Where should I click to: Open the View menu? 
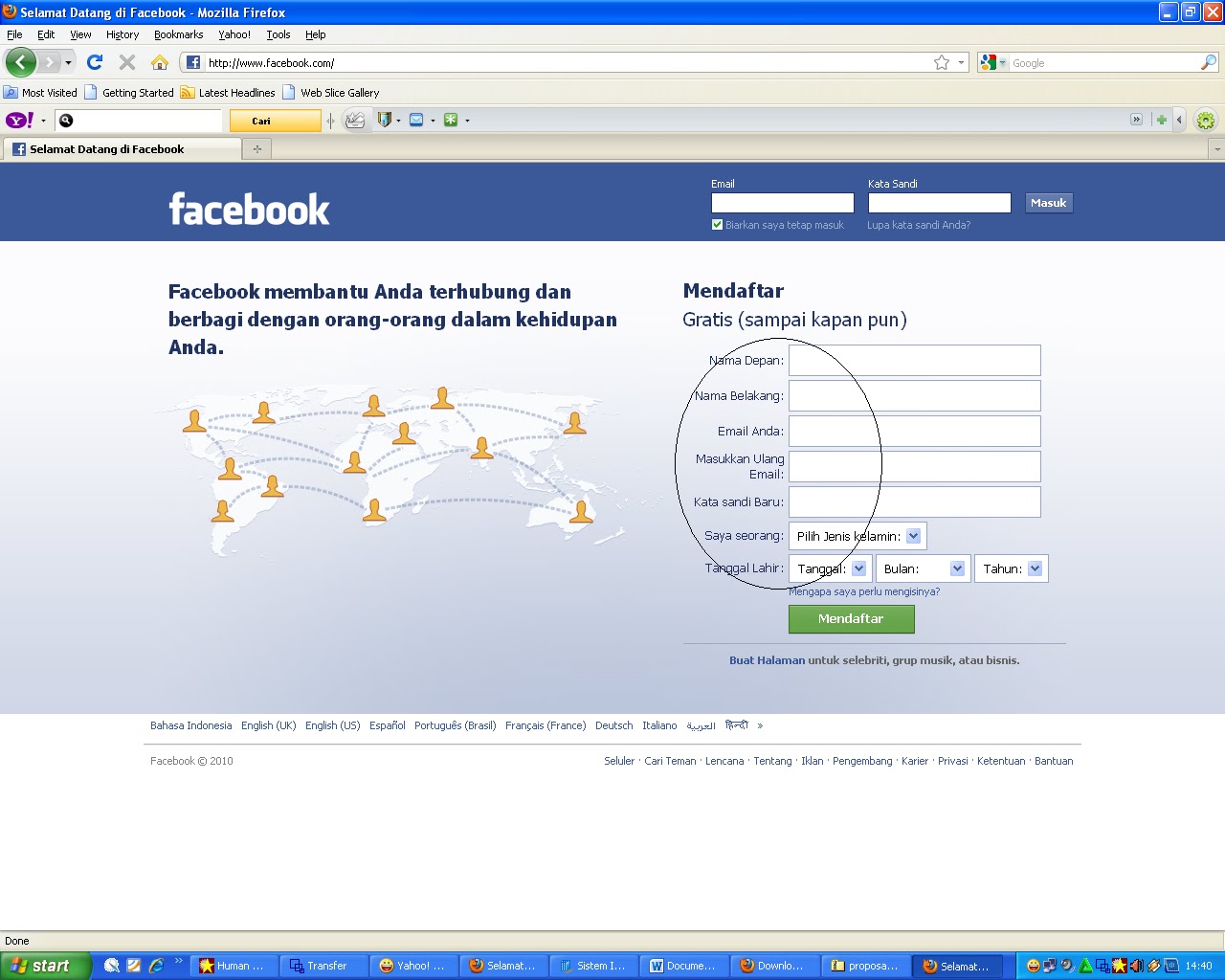(80, 34)
